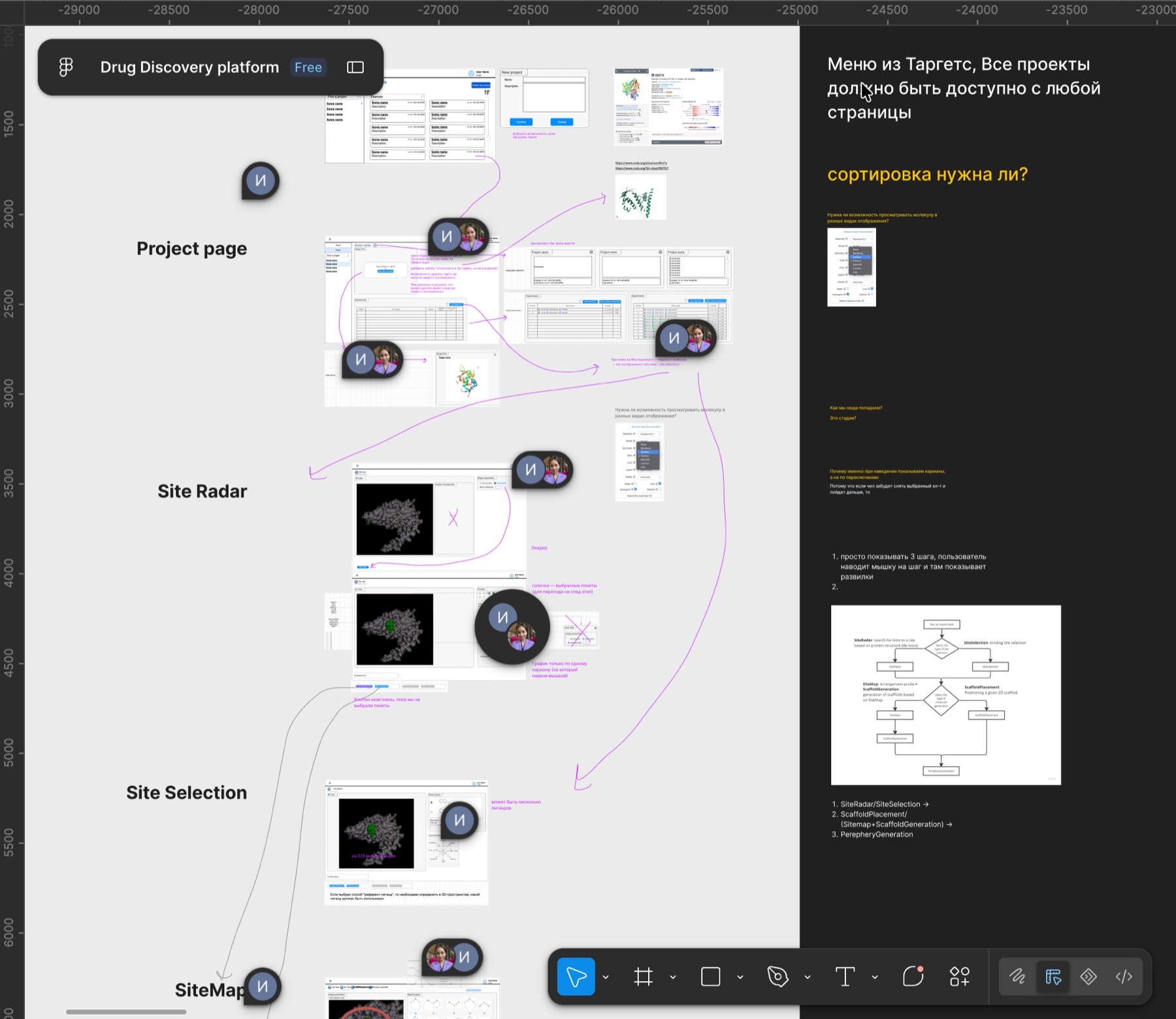Select the 'Меню из Таргетс' note text

click(964, 88)
